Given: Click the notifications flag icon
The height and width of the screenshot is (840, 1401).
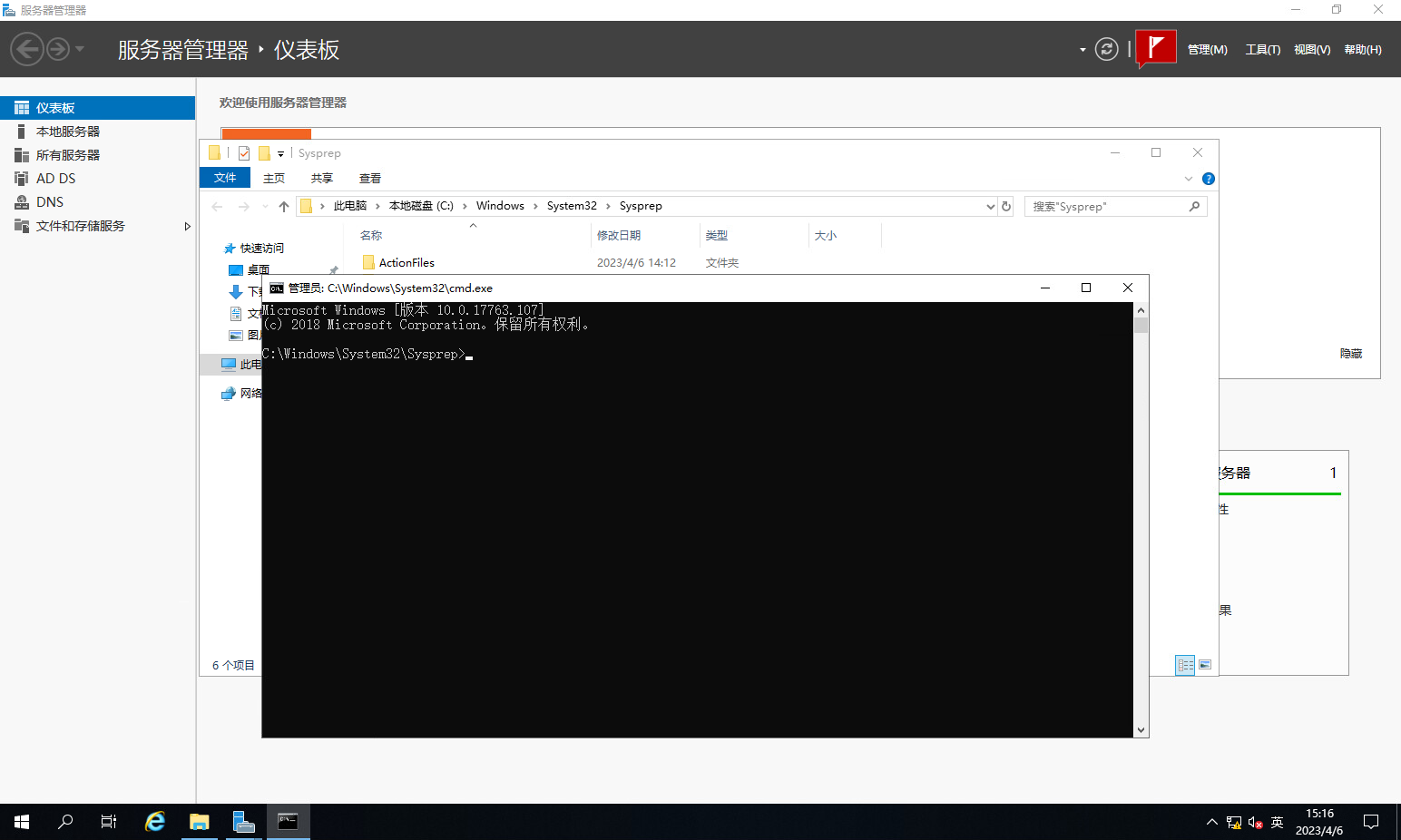Looking at the screenshot, I should click(1155, 48).
